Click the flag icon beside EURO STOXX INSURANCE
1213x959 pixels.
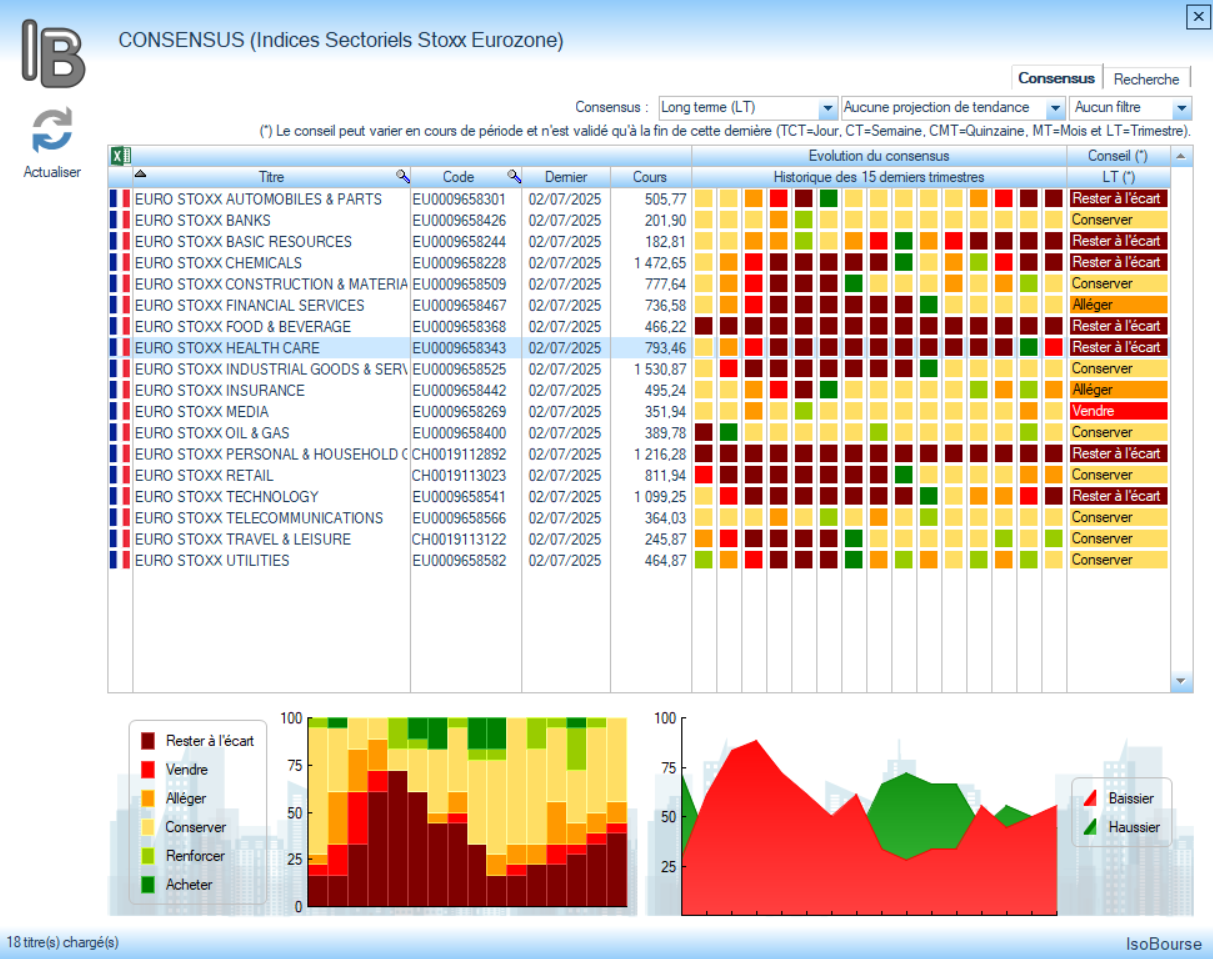[x=120, y=390]
